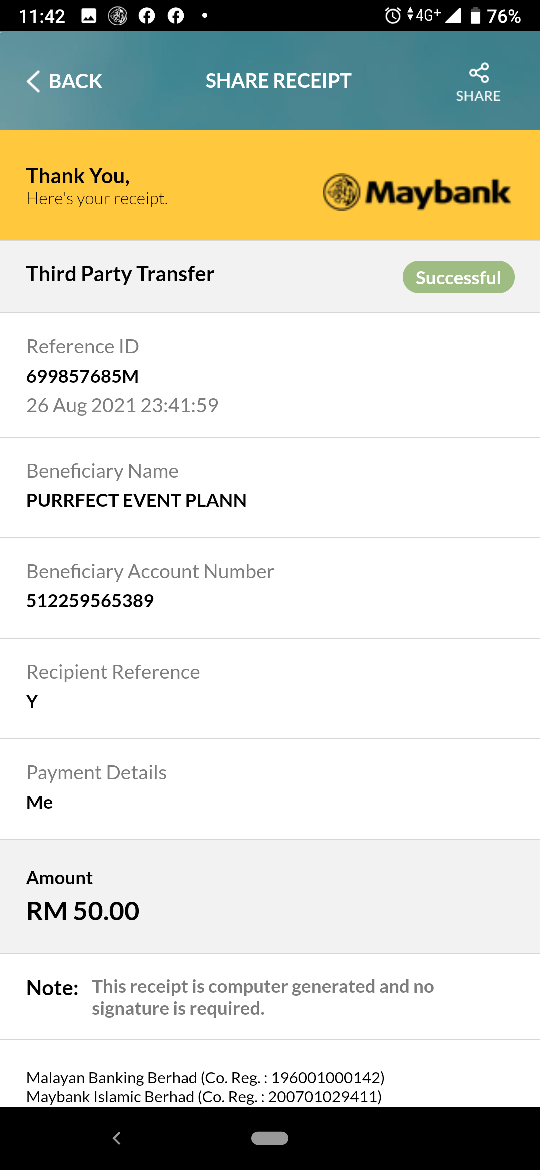Open alarm icon in status bar
The width and height of the screenshot is (540, 1170).
click(x=393, y=16)
